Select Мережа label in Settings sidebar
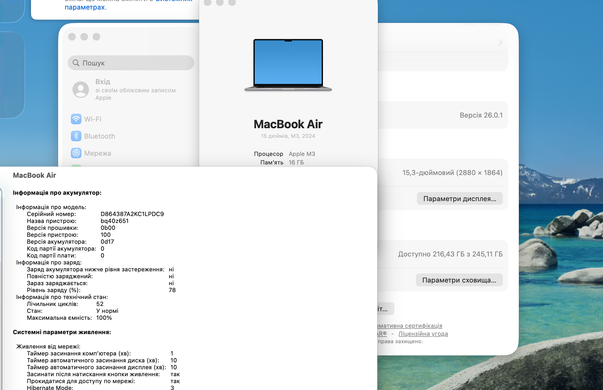The width and height of the screenshot is (603, 390). [98, 153]
